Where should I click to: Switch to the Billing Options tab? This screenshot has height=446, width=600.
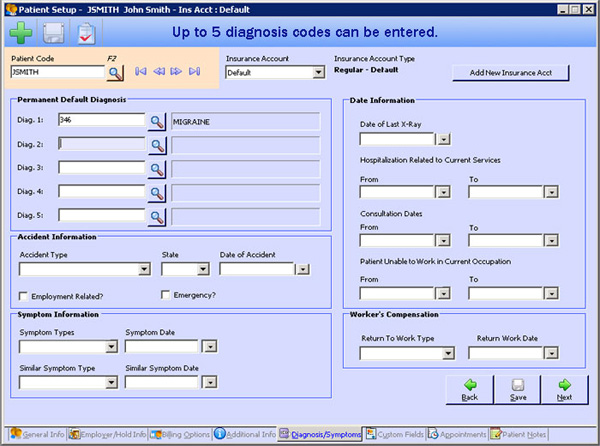click(x=183, y=435)
